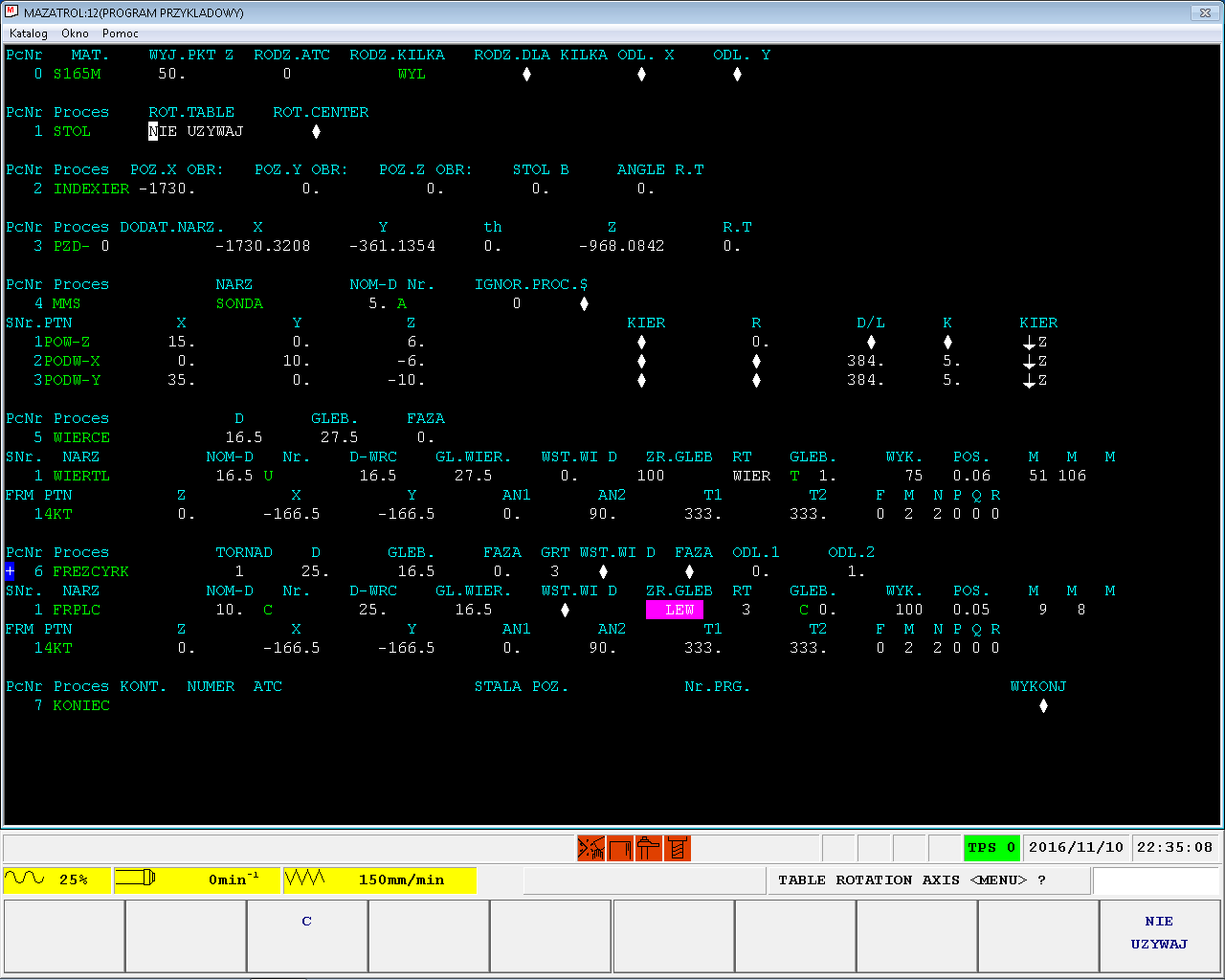Select the M code 106 in the WIERTL row
This screenshot has height=980, width=1225.
(1072, 476)
